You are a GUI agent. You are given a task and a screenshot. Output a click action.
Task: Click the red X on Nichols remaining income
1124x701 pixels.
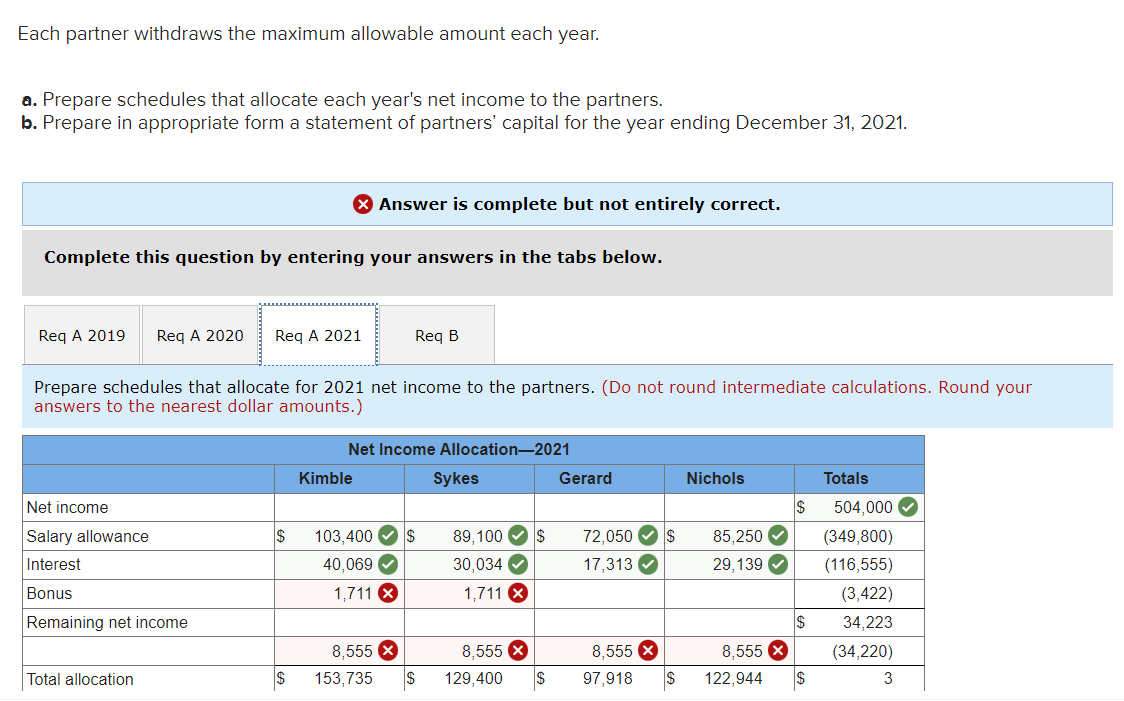click(776, 651)
